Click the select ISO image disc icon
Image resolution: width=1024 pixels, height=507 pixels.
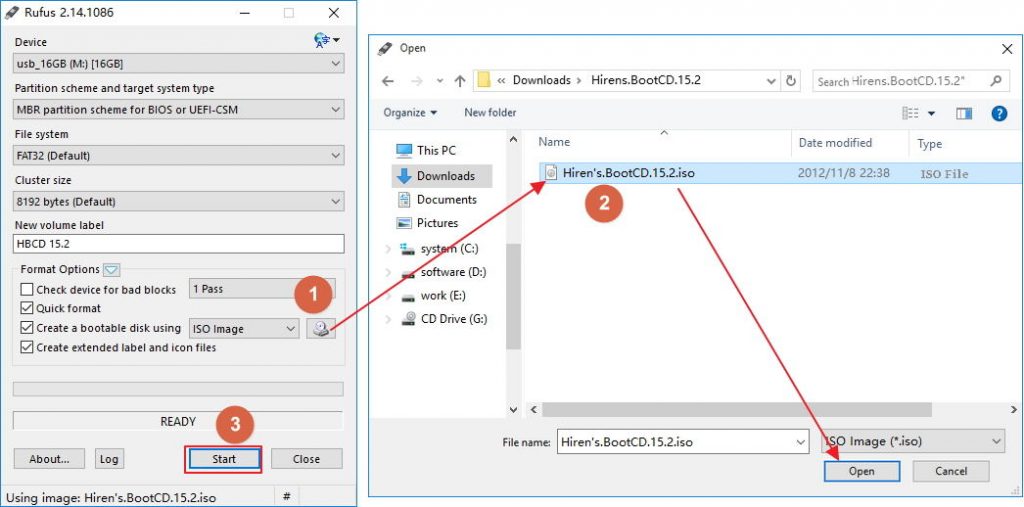click(321, 329)
